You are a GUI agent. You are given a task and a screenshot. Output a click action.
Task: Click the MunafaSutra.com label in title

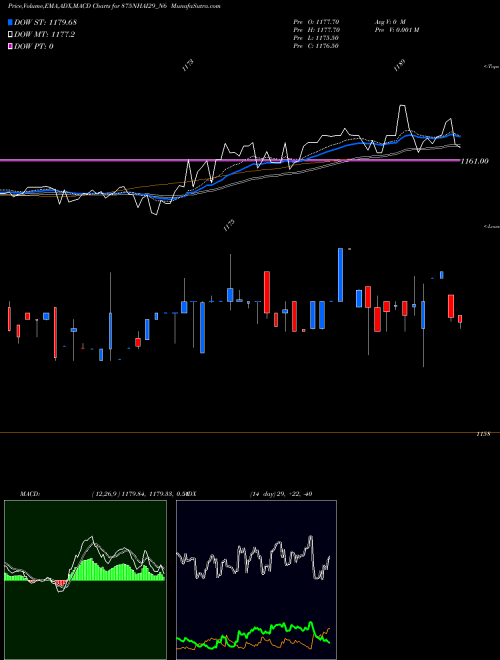[198, 6]
